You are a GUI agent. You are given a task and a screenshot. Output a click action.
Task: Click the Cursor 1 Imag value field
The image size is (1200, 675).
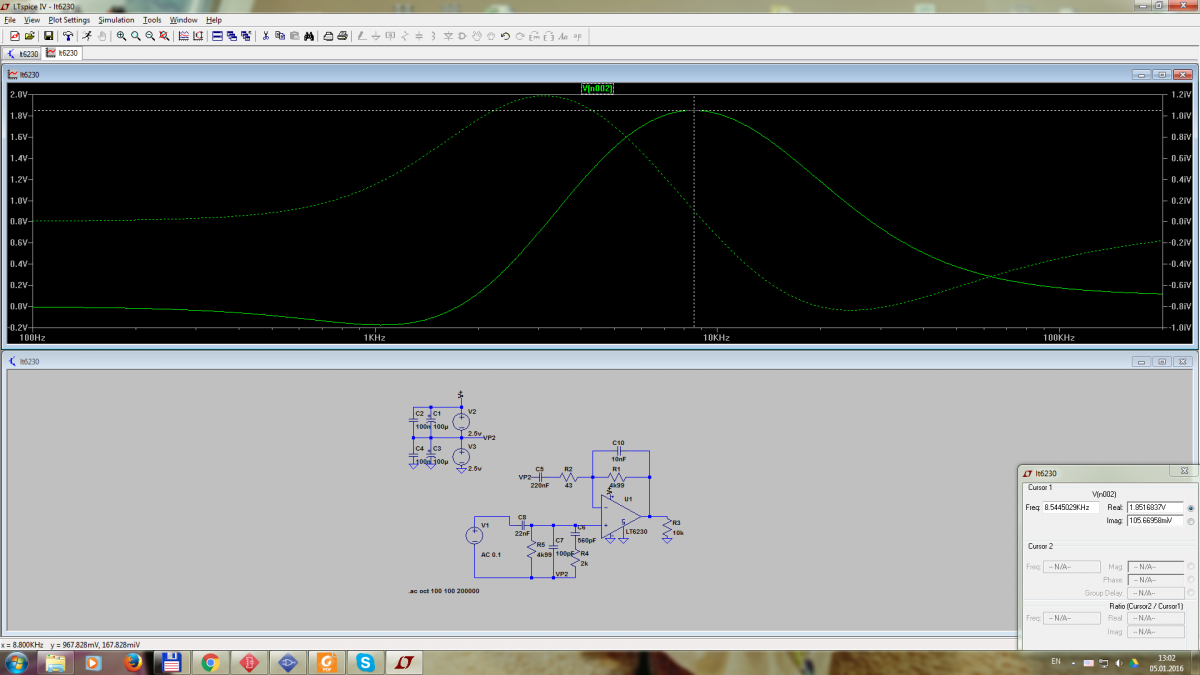tap(1155, 521)
